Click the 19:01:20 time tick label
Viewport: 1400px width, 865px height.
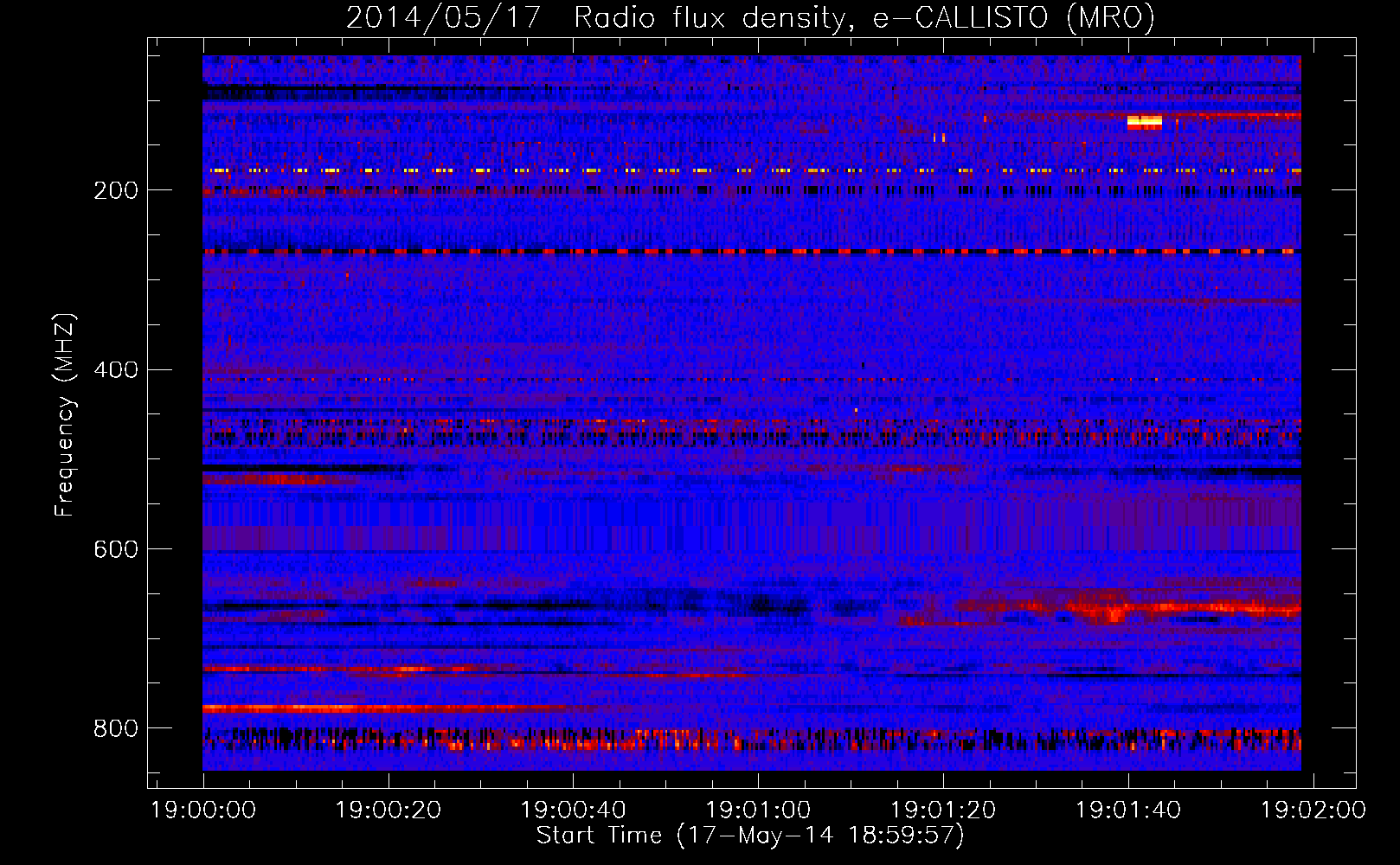tap(943, 811)
